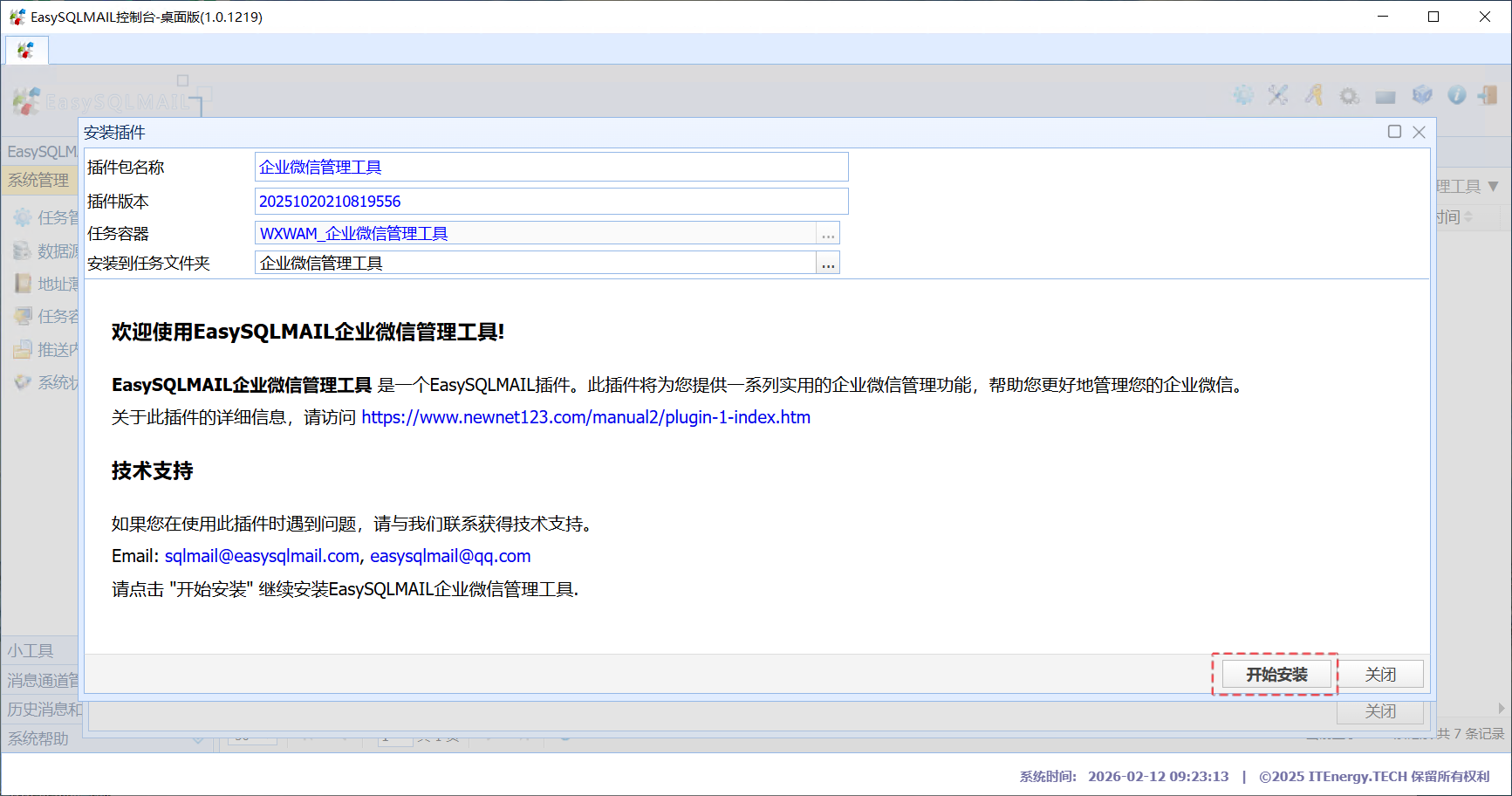Select the 小工具 sidebar section
The height and width of the screenshot is (796, 1512).
pos(31,650)
